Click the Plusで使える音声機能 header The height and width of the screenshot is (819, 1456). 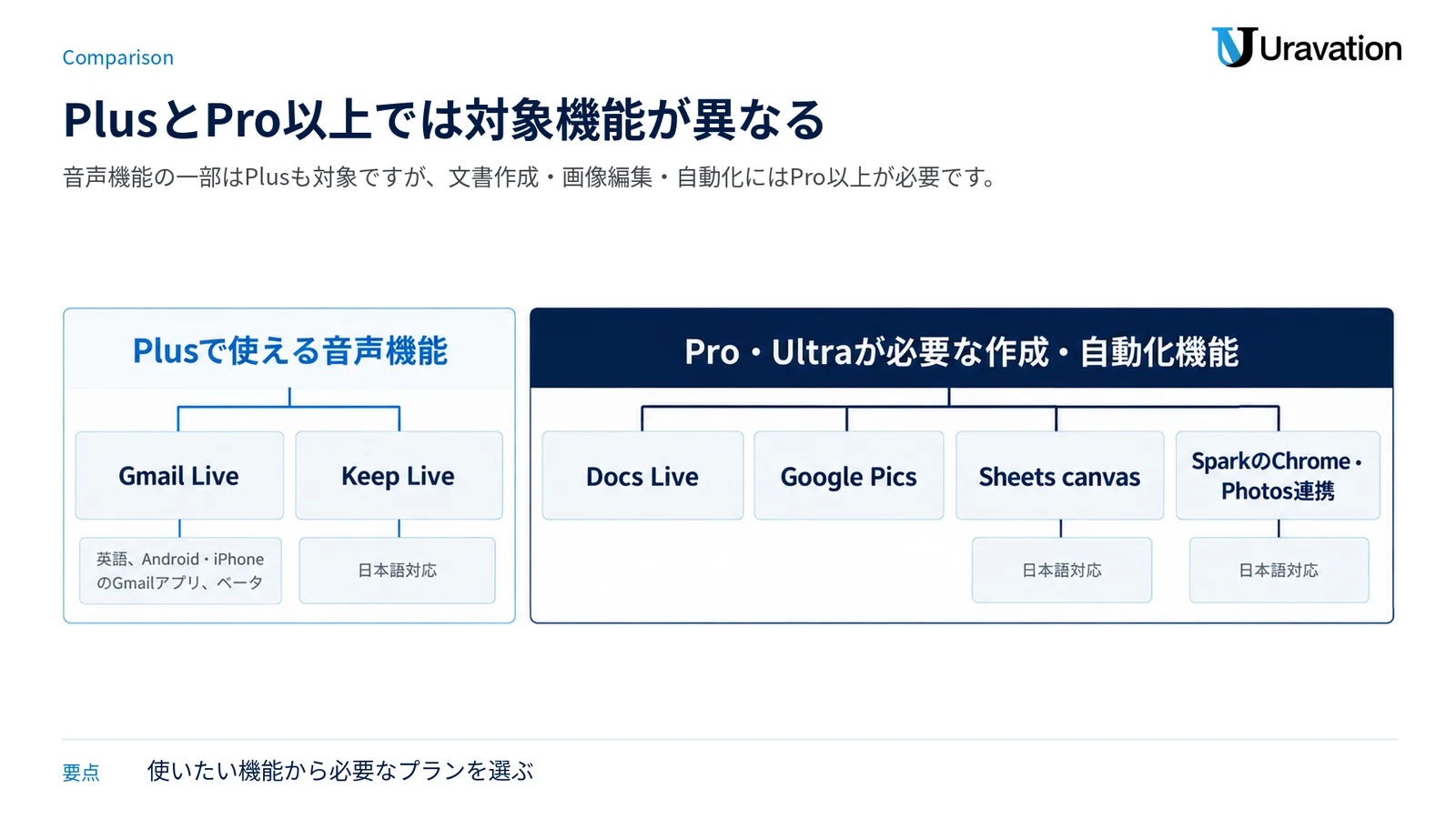(289, 349)
